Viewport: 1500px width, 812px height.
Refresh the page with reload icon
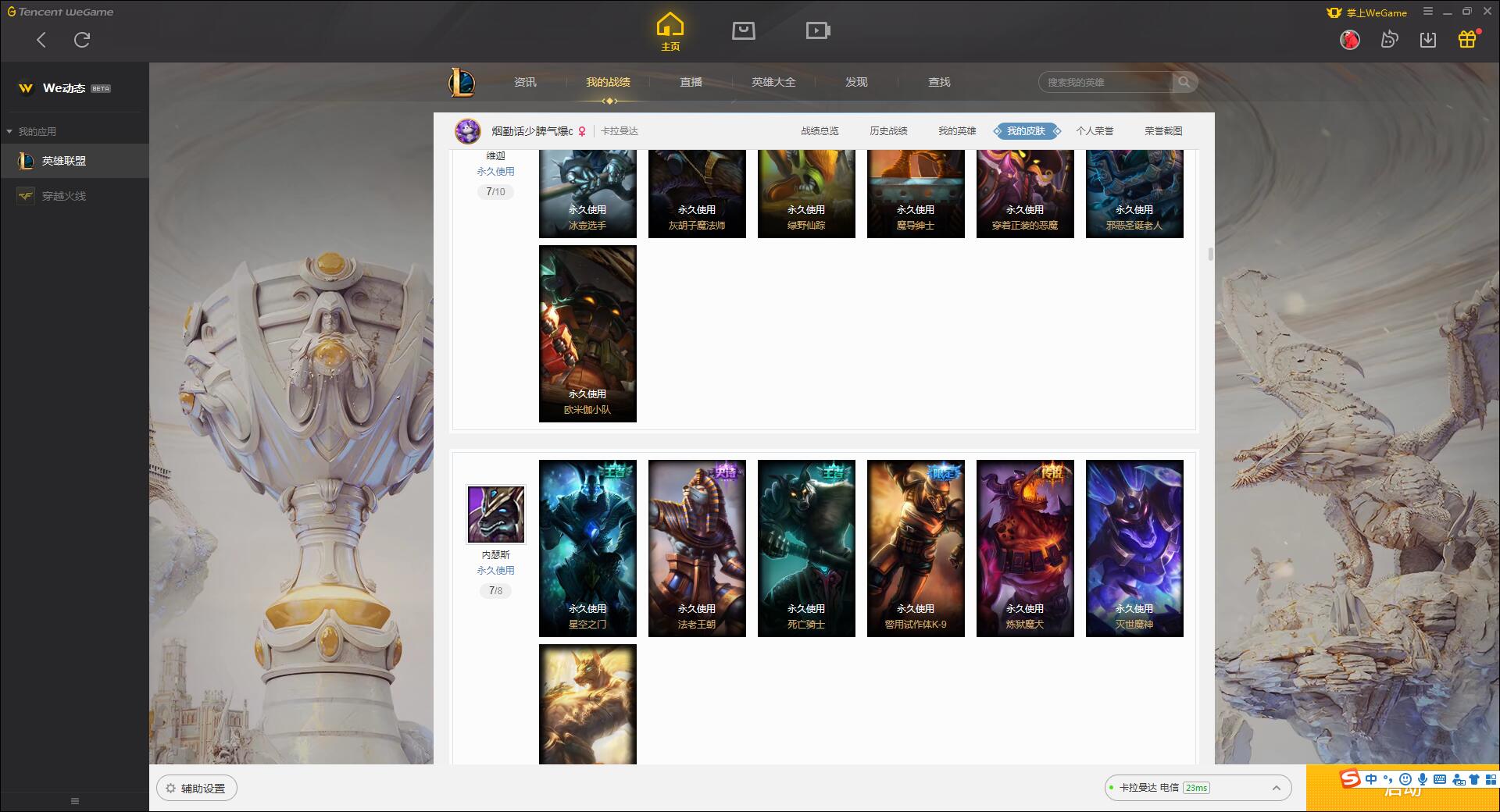pyautogui.click(x=82, y=40)
